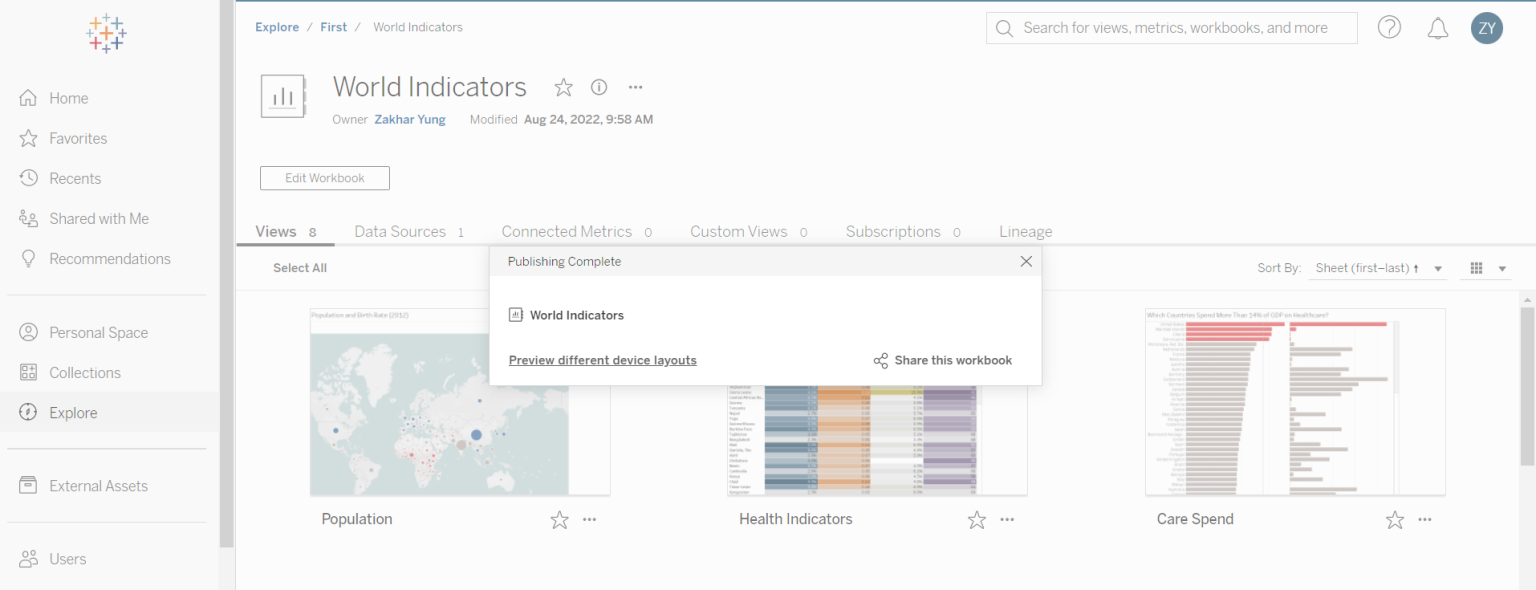The height and width of the screenshot is (590, 1536).
Task: View workbook details via info icon
Action: pos(598,87)
